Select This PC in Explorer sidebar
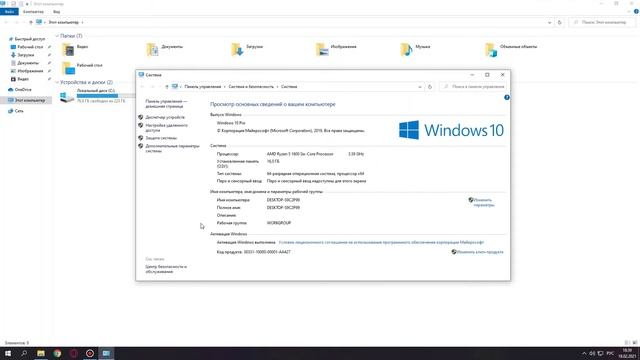Screen dimensions: 640x360 [x=30, y=100]
